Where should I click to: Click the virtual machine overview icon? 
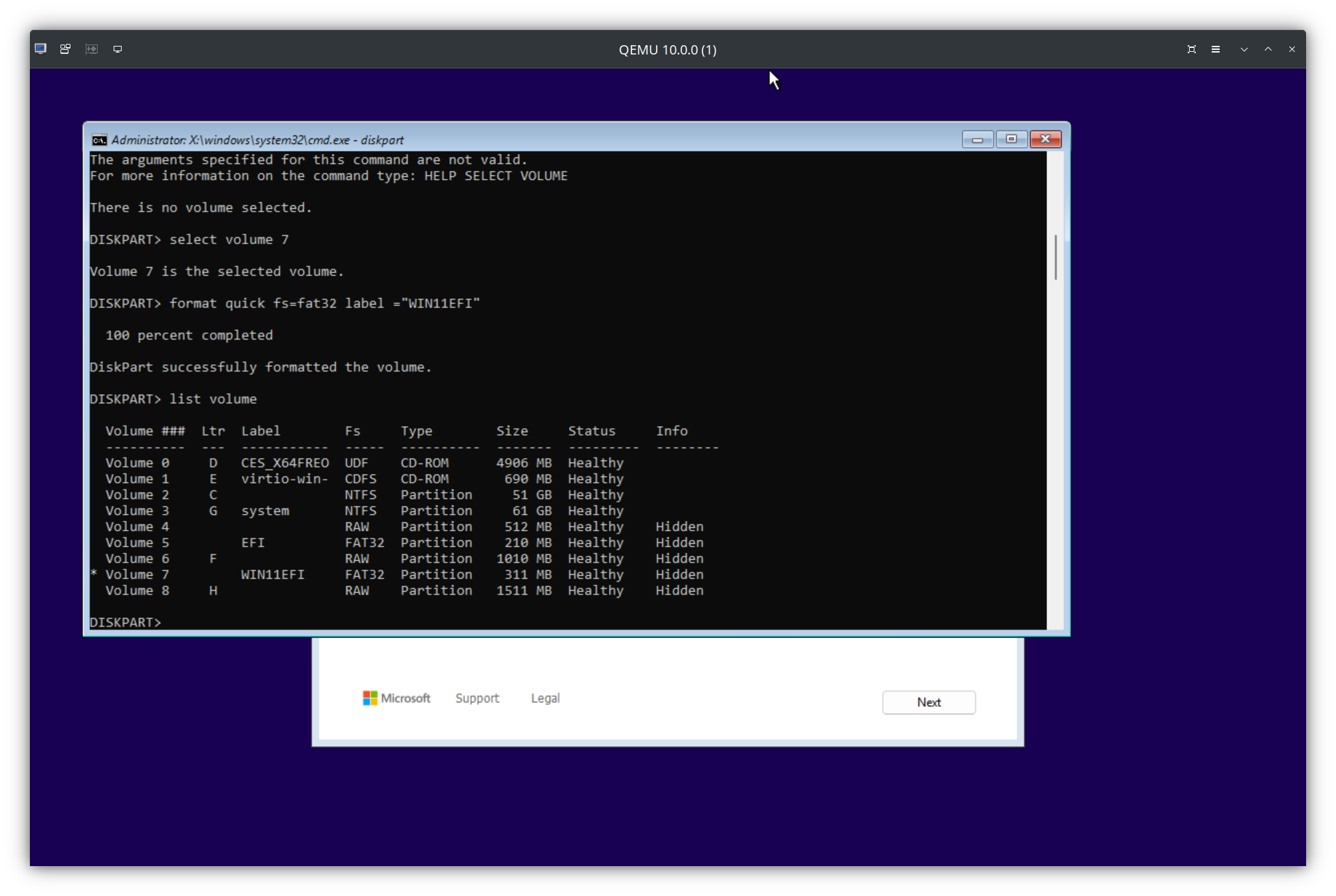(64, 49)
